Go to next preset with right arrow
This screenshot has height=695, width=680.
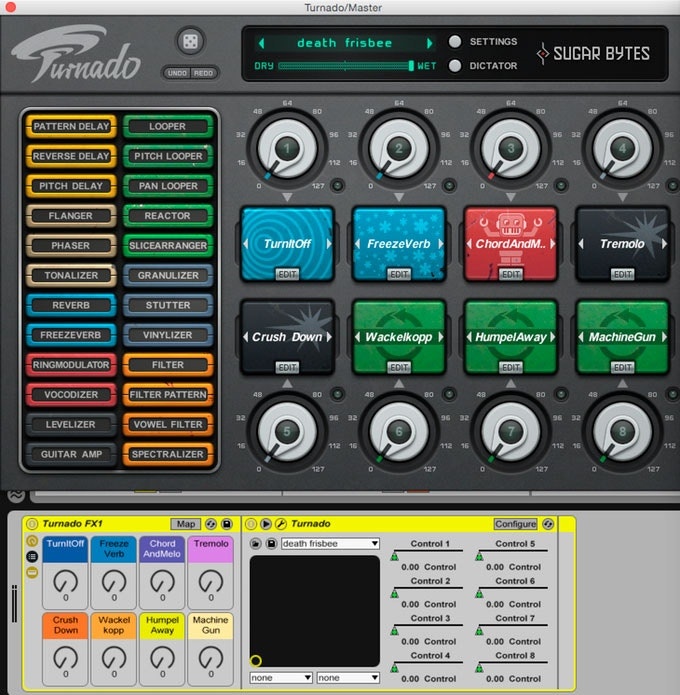429,43
